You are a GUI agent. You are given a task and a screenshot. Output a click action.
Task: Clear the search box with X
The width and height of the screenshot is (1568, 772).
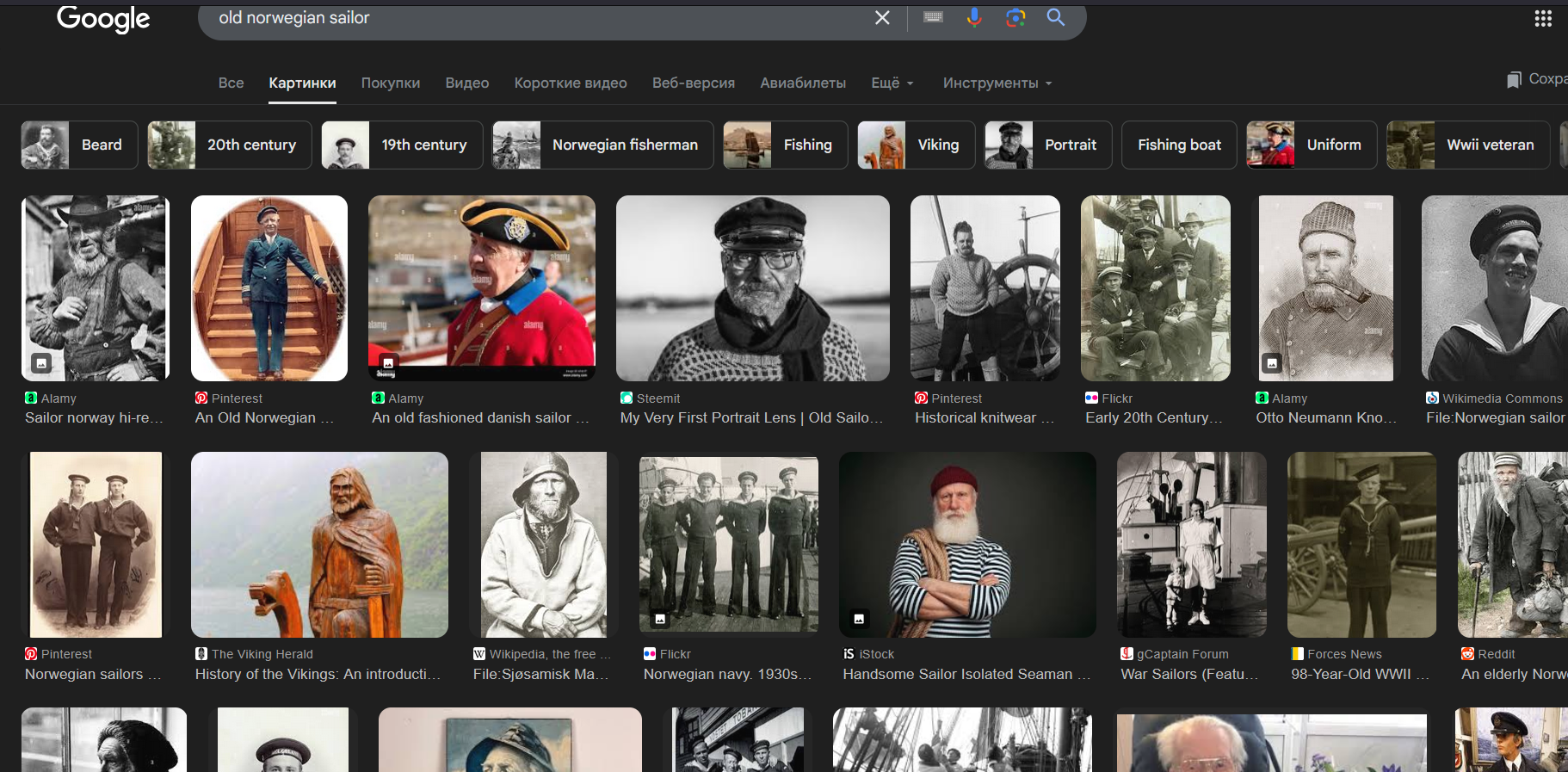pos(882,18)
